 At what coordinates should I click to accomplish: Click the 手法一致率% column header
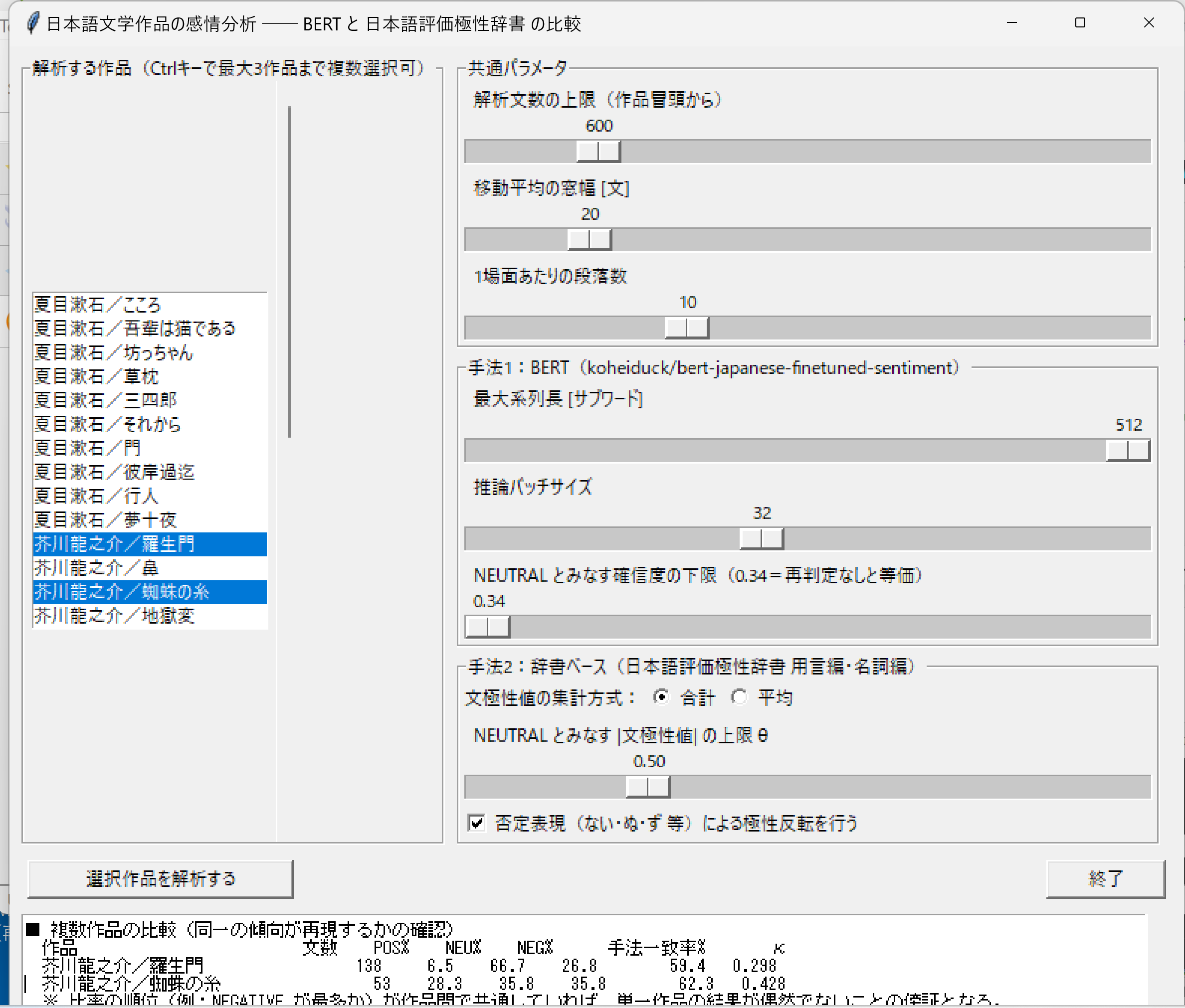coord(657,948)
